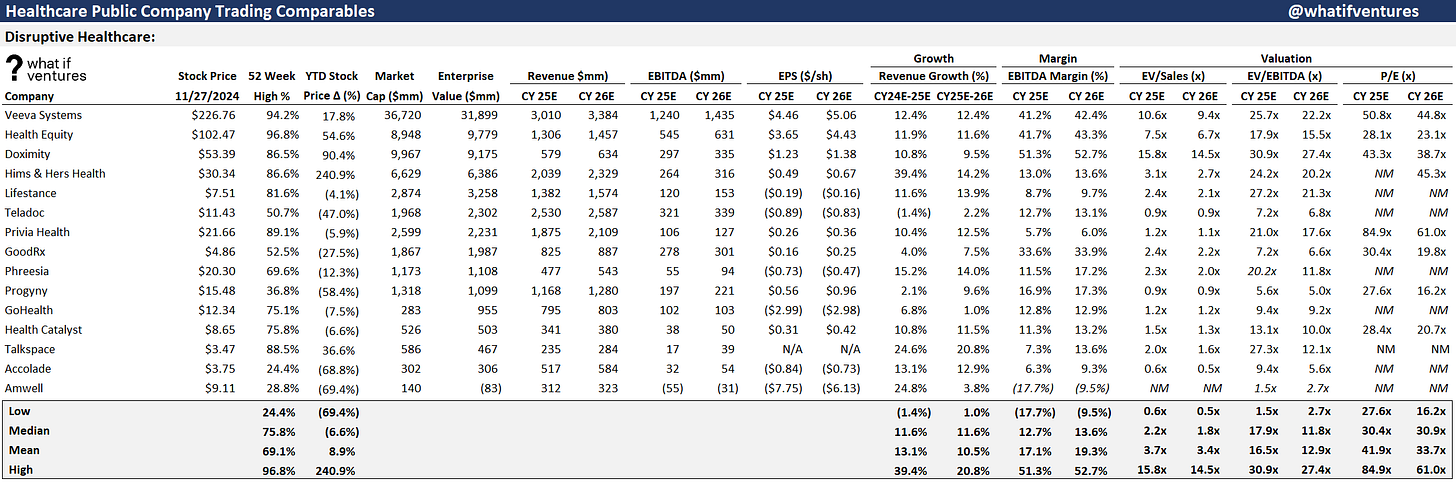Image resolution: width=1456 pixels, height=483 pixels.
Task: Click Health Equity stock price $102.47
Action: (x=217, y=135)
